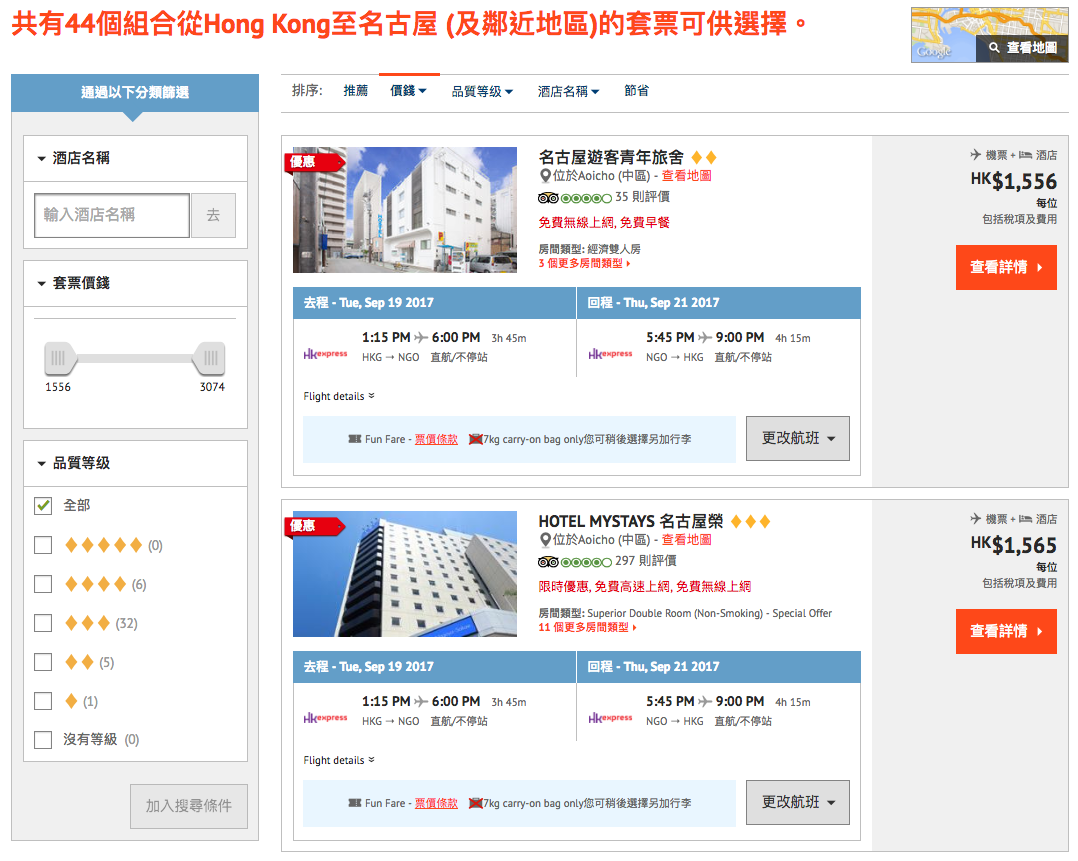Sort results by 酒店名稱

pyautogui.click(x=568, y=91)
